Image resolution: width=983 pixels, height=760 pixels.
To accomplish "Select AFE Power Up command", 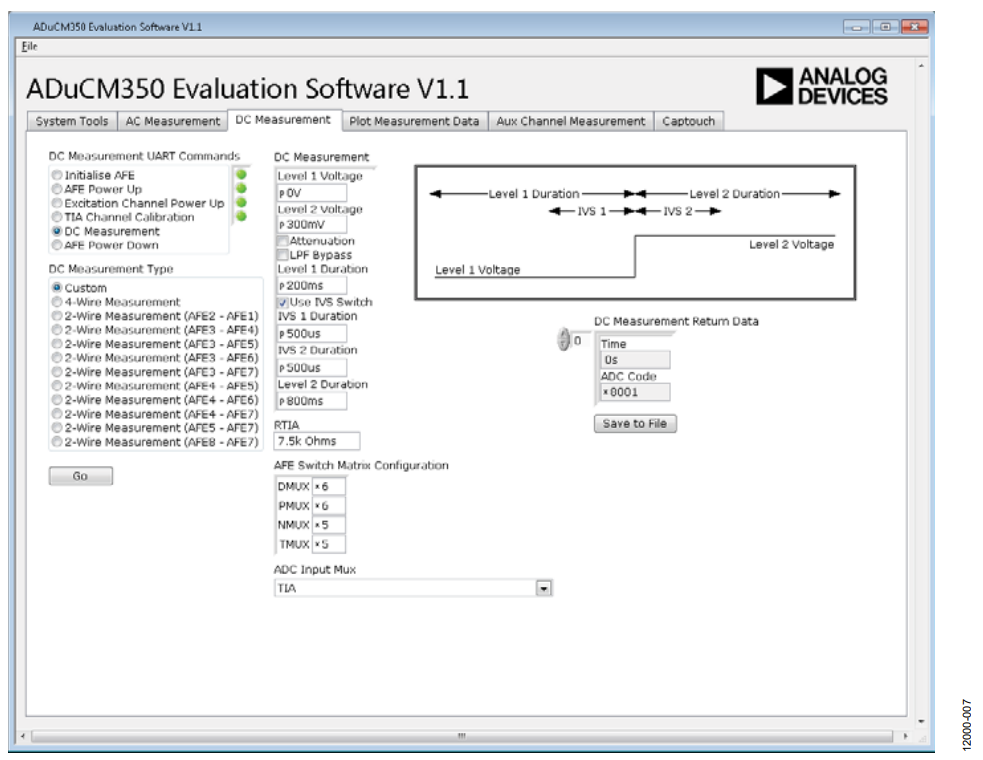I will pos(57,189).
